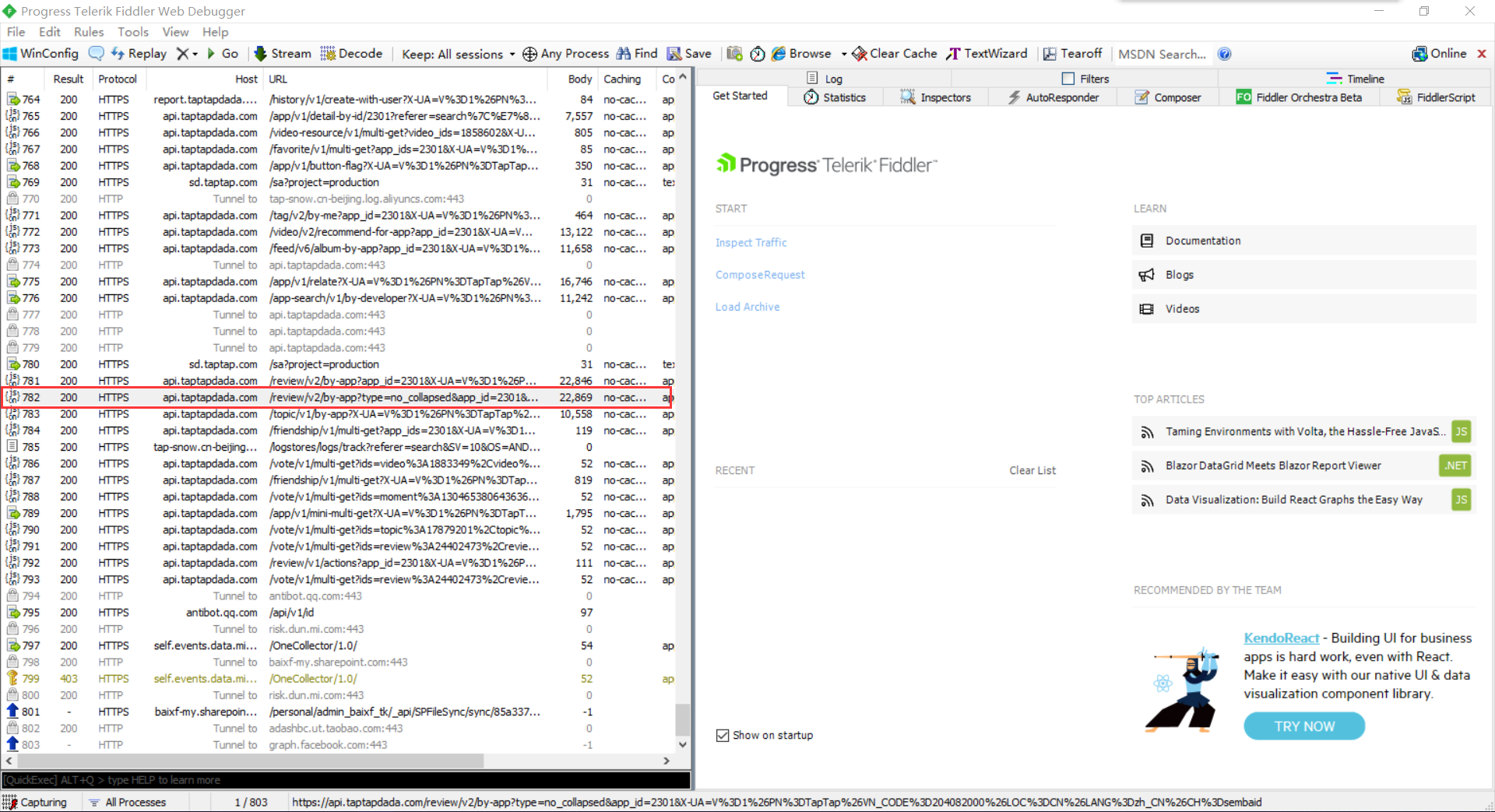
Task: Toggle the Show on startup checkbox
Action: [723, 735]
